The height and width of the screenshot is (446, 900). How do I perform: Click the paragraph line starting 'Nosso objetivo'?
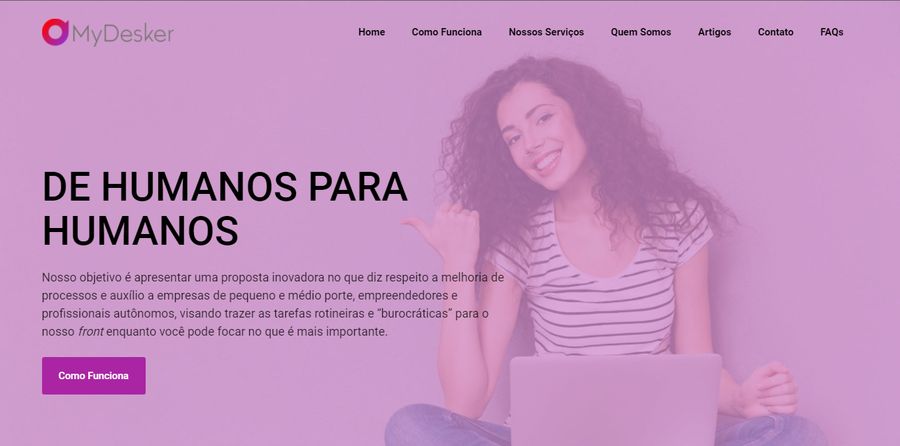(273, 278)
